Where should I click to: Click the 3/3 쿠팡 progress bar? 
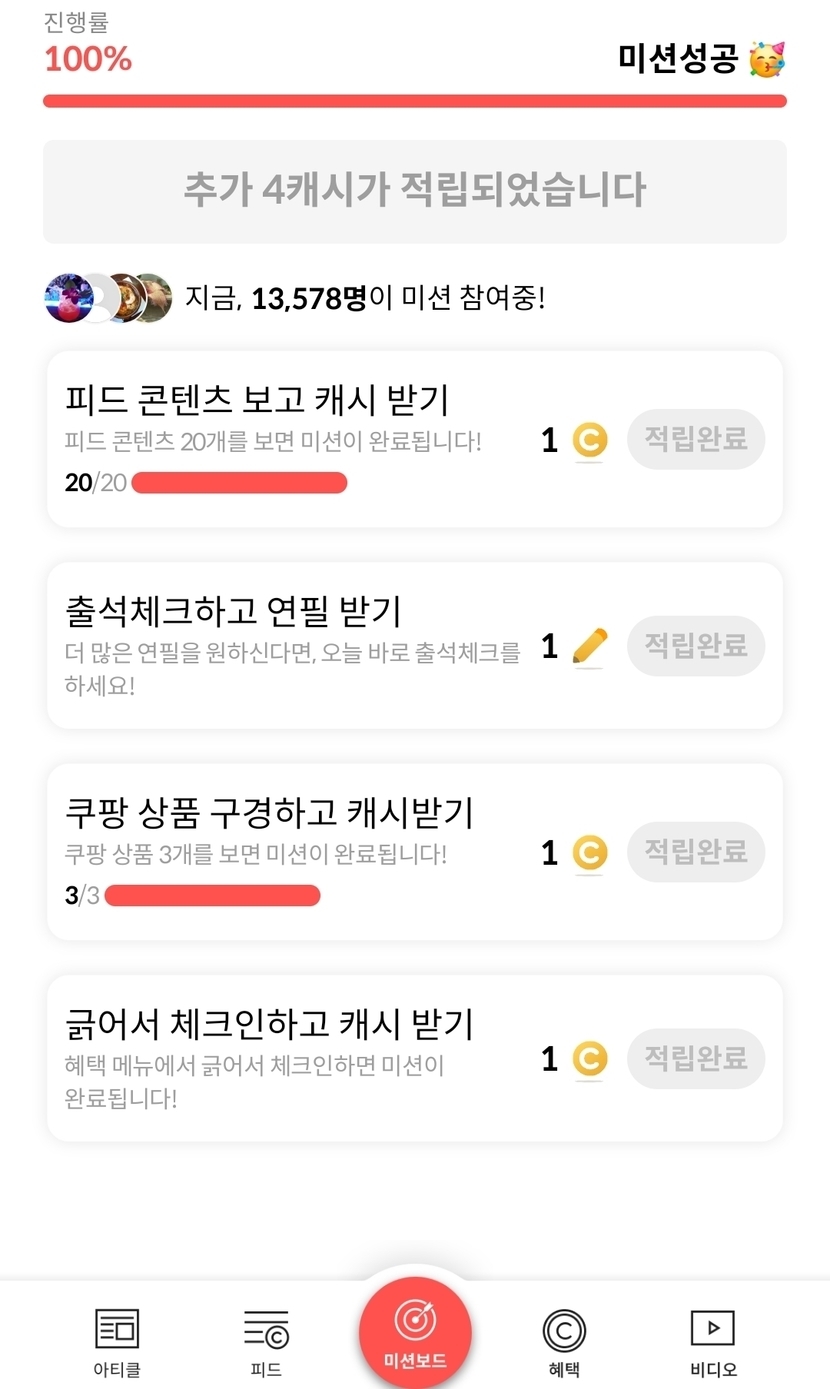[x=212, y=895]
